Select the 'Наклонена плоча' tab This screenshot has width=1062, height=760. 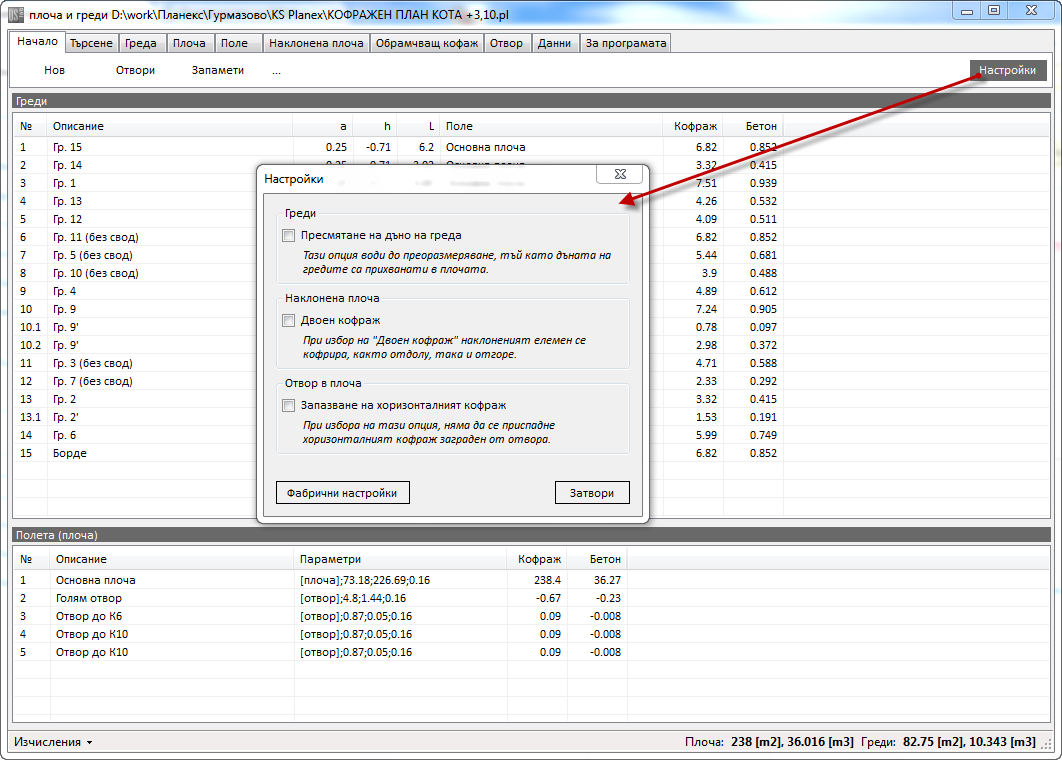tap(316, 44)
